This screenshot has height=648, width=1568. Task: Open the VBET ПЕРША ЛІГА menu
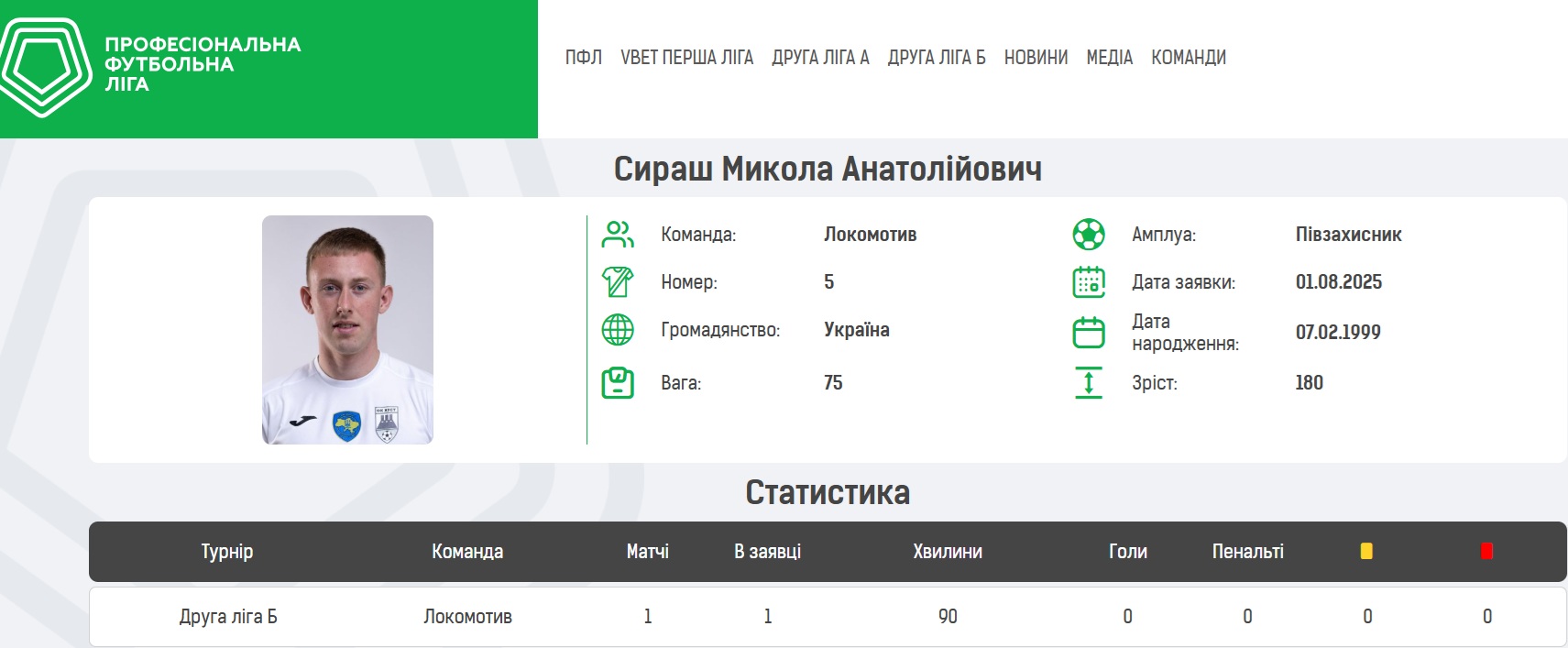tap(686, 58)
